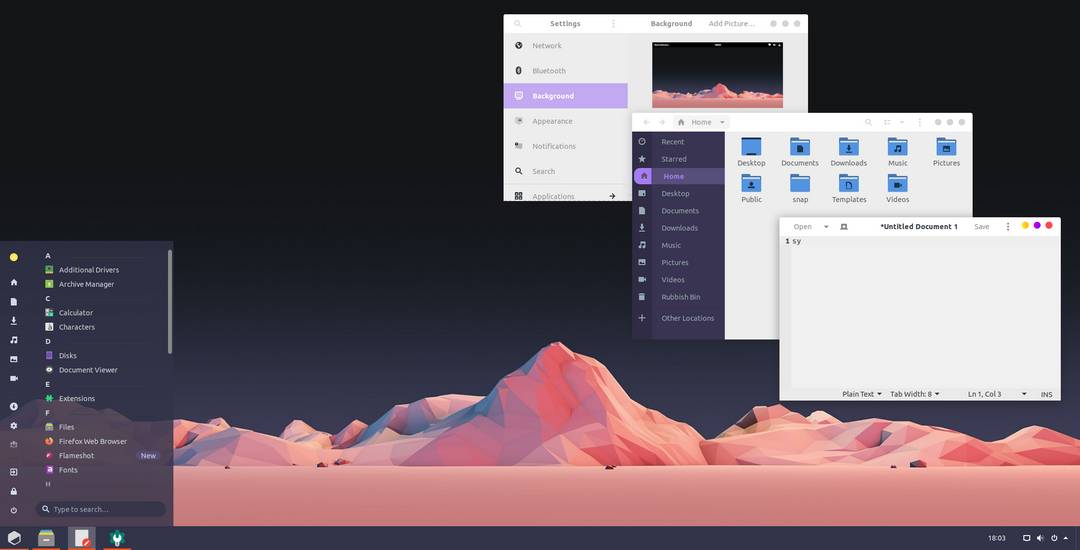Click the 18:03 clock in taskbar
This screenshot has width=1080, height=550.
997,538
